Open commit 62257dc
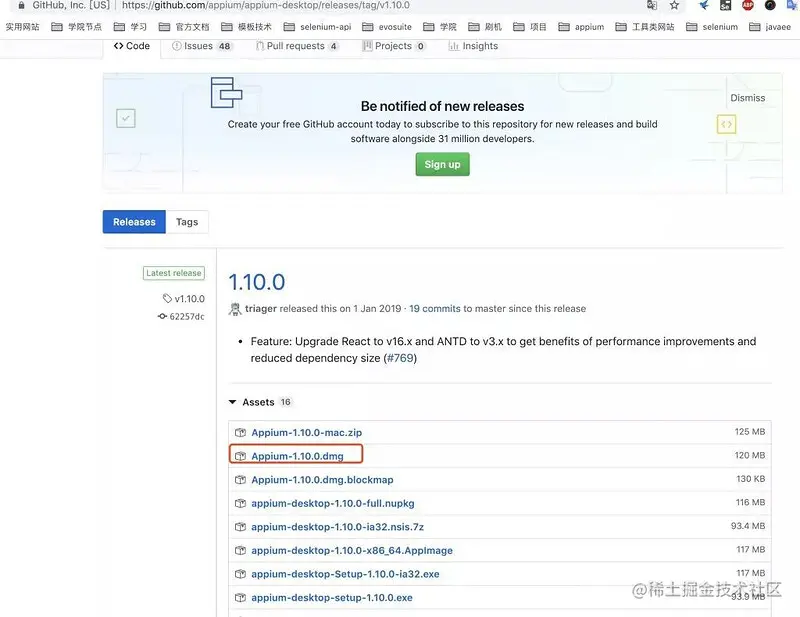This screenshot has width=800, height=617. [x=181, y=316]
